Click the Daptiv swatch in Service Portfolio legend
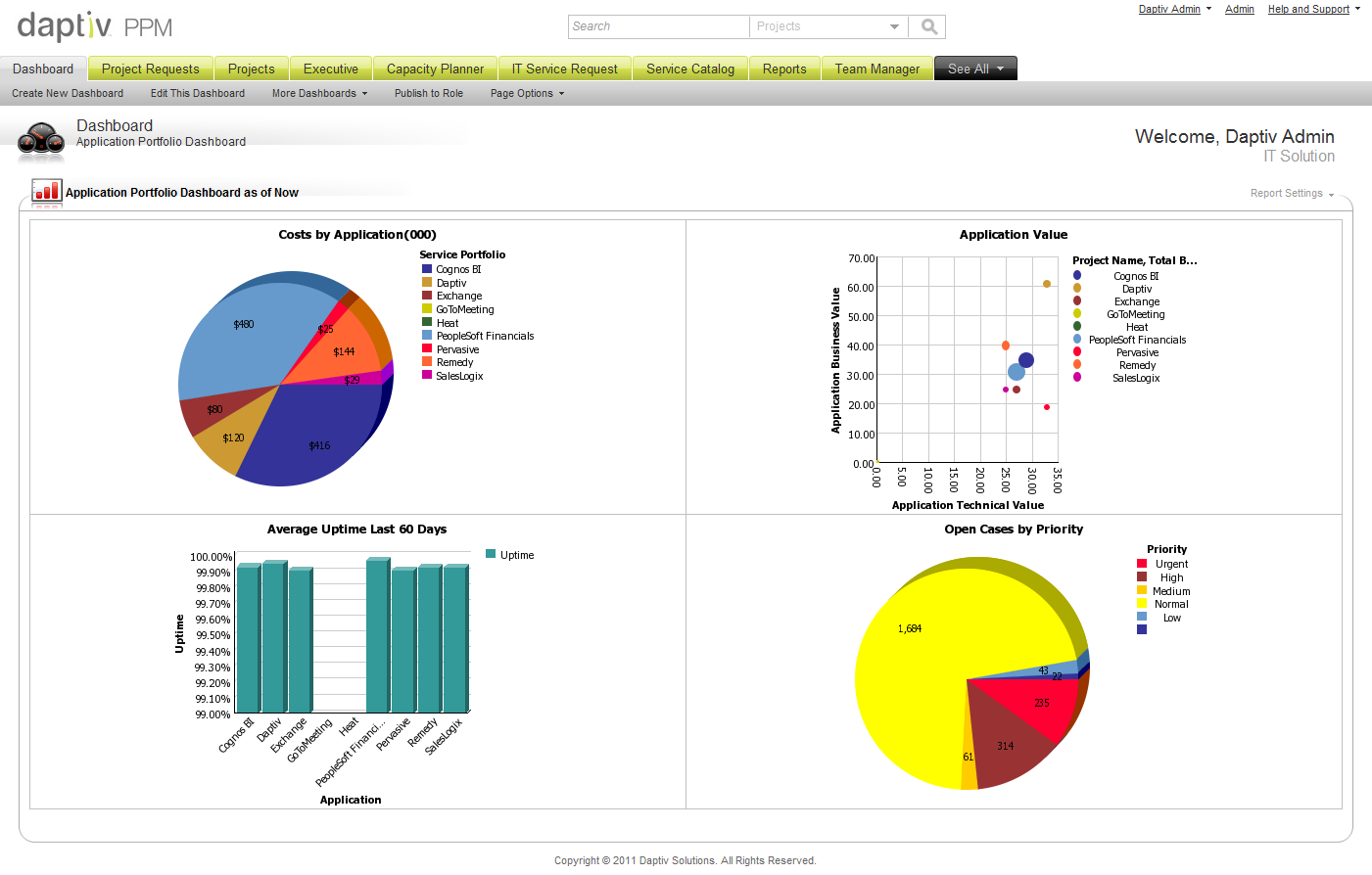Image resolution: width=1372 pixels, height=875 pixels. 427,282
